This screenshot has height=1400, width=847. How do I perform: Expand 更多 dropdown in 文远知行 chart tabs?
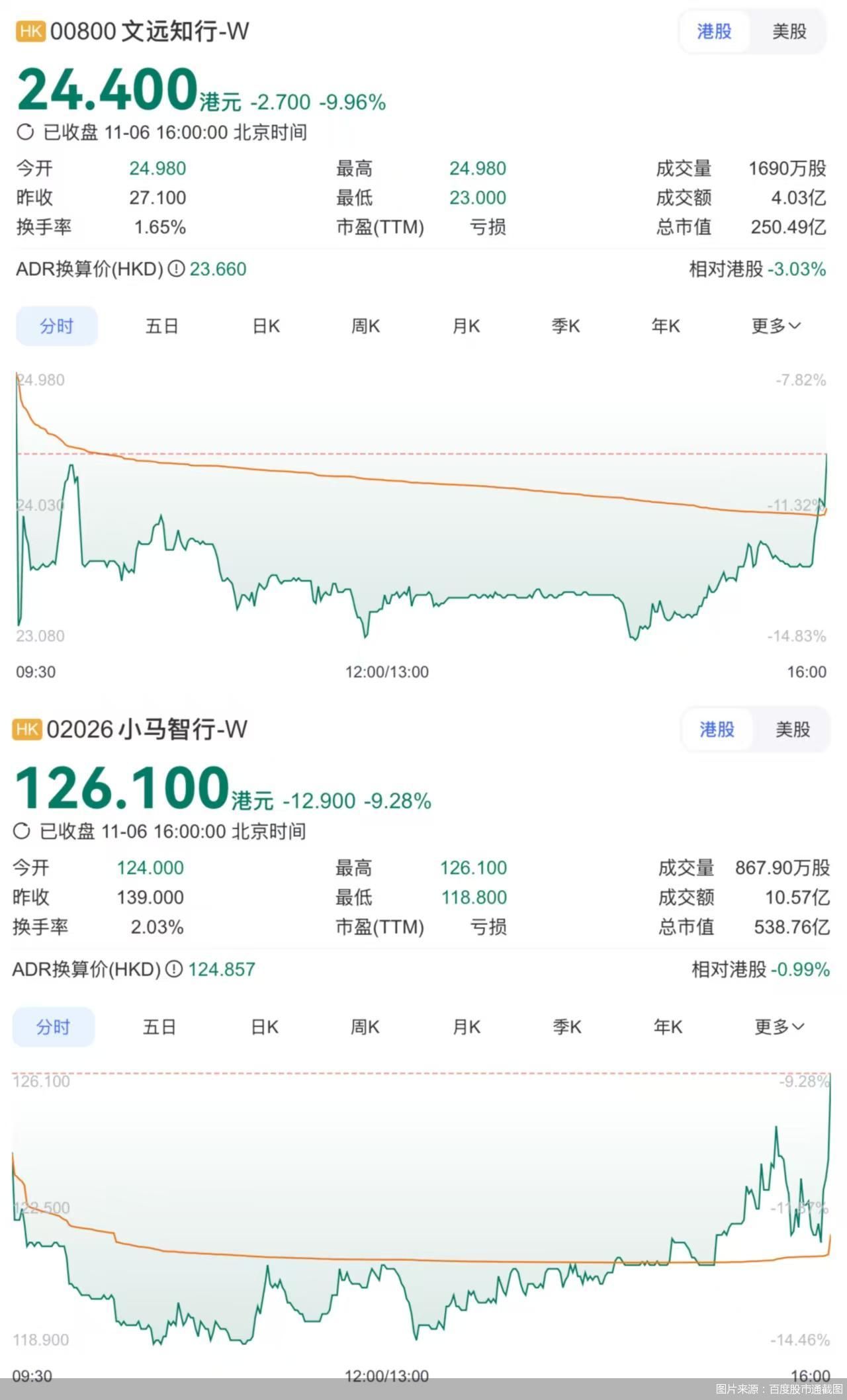pos(776,326)
